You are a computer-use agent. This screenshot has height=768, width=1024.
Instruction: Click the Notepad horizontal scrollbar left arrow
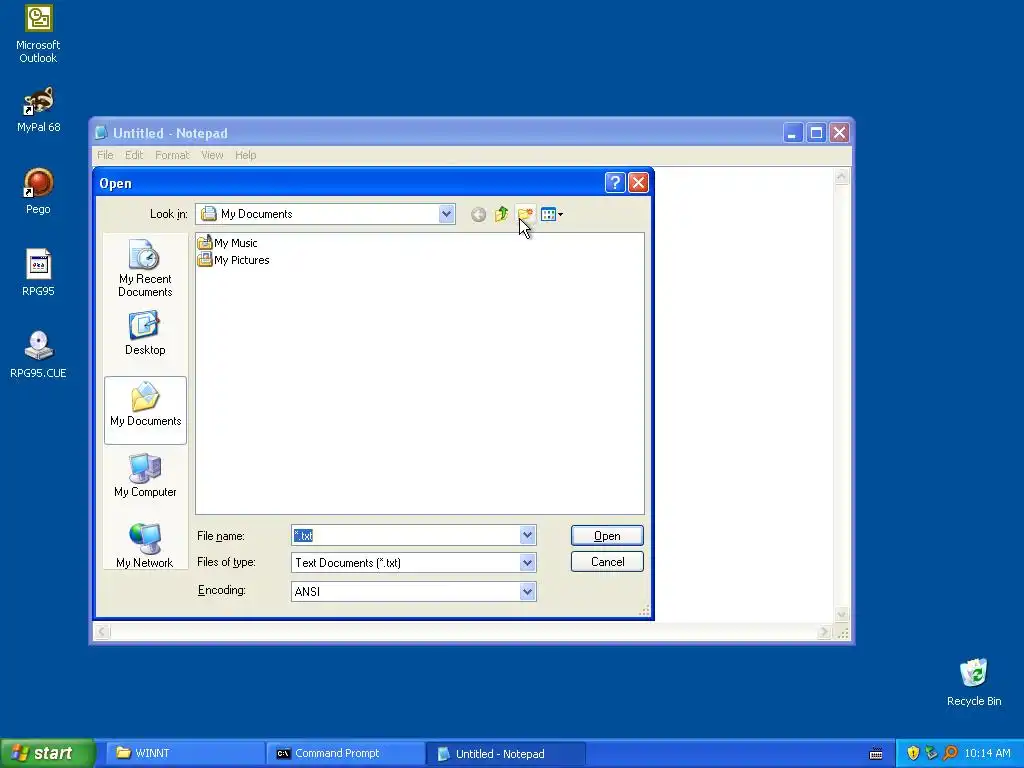tap(102, 632)
